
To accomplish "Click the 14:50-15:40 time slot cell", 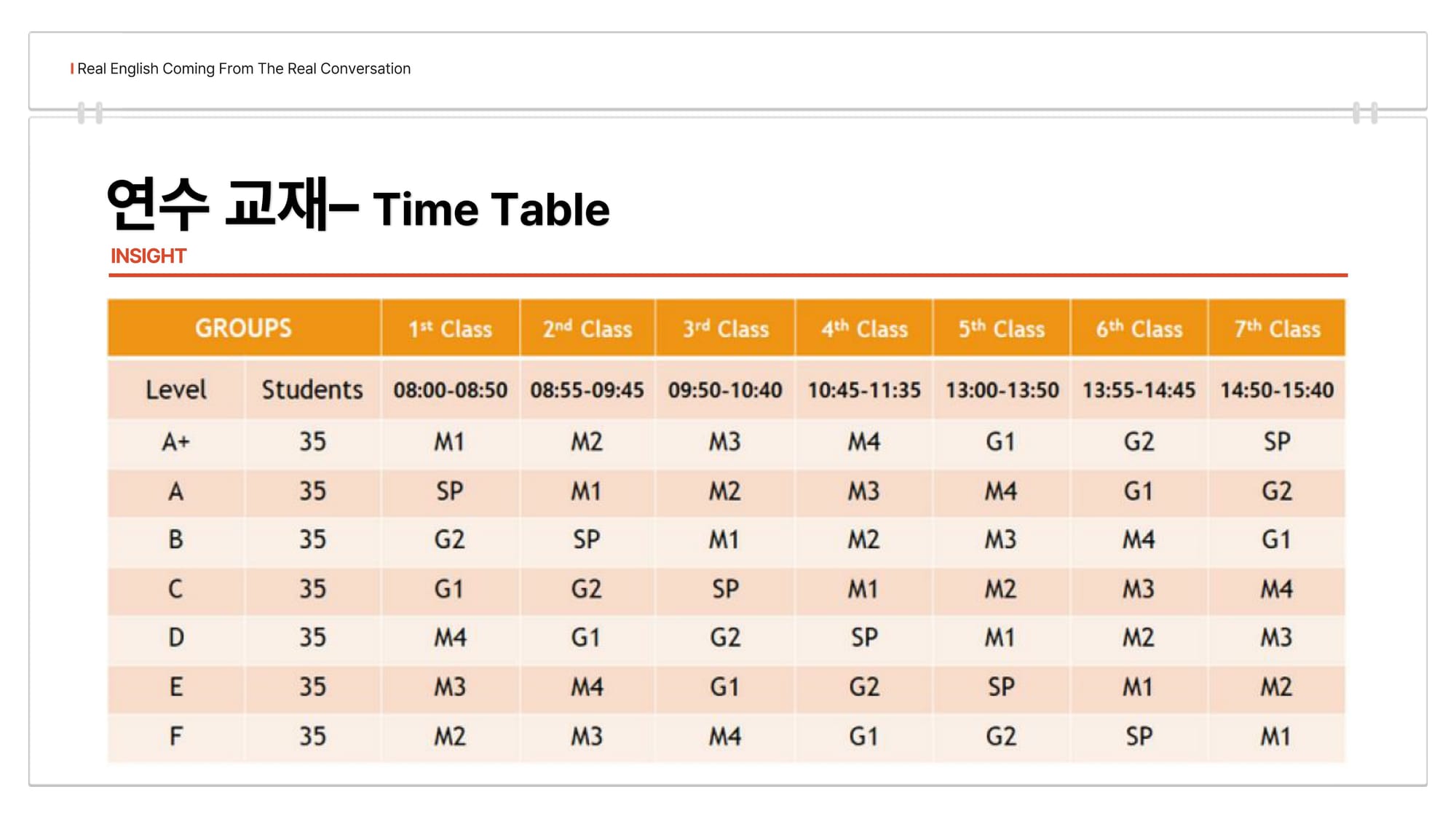I will coord(1277,390).
